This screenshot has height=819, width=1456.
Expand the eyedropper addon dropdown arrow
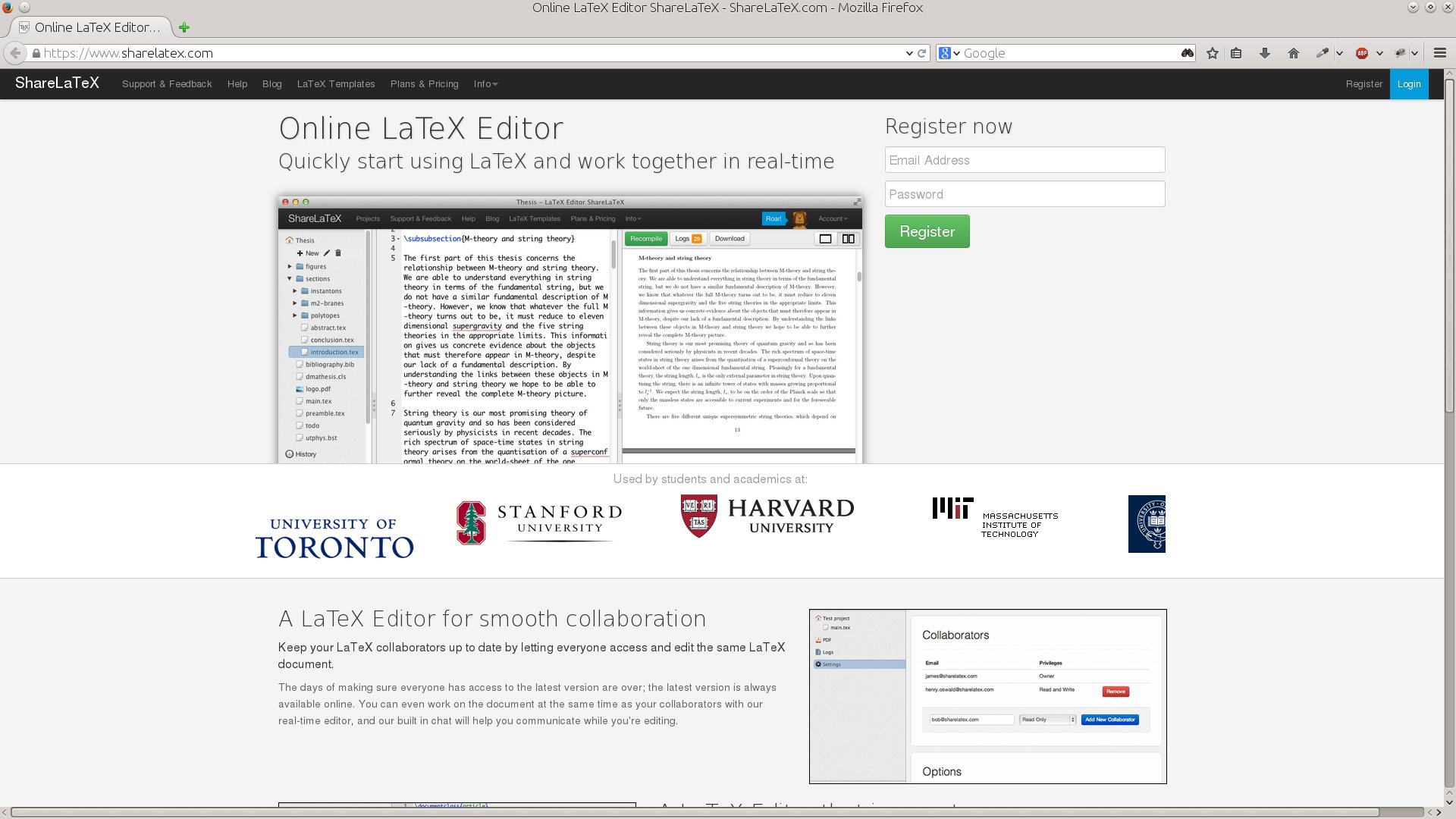pos(1339,53)
